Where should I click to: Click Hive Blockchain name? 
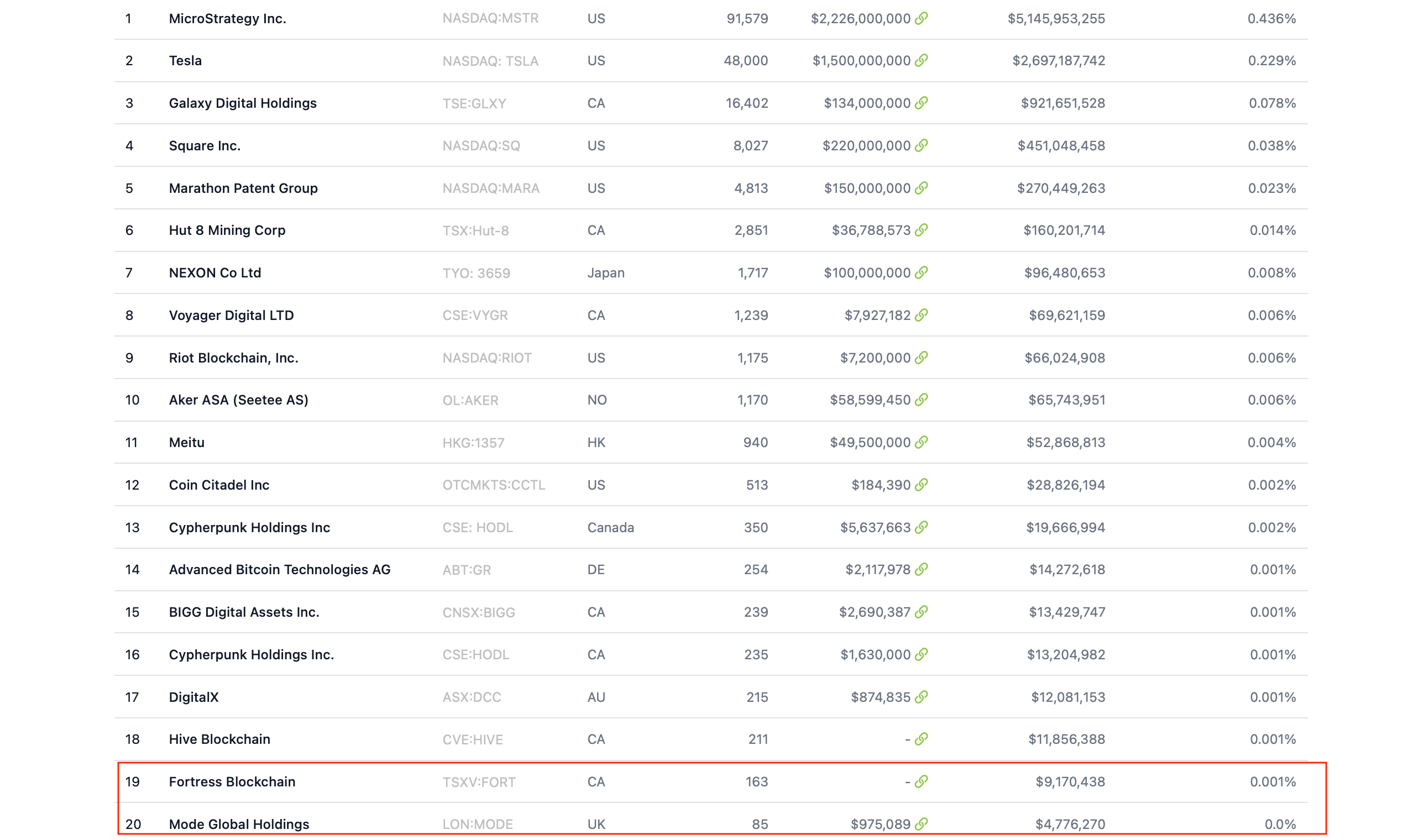[219, 739]
